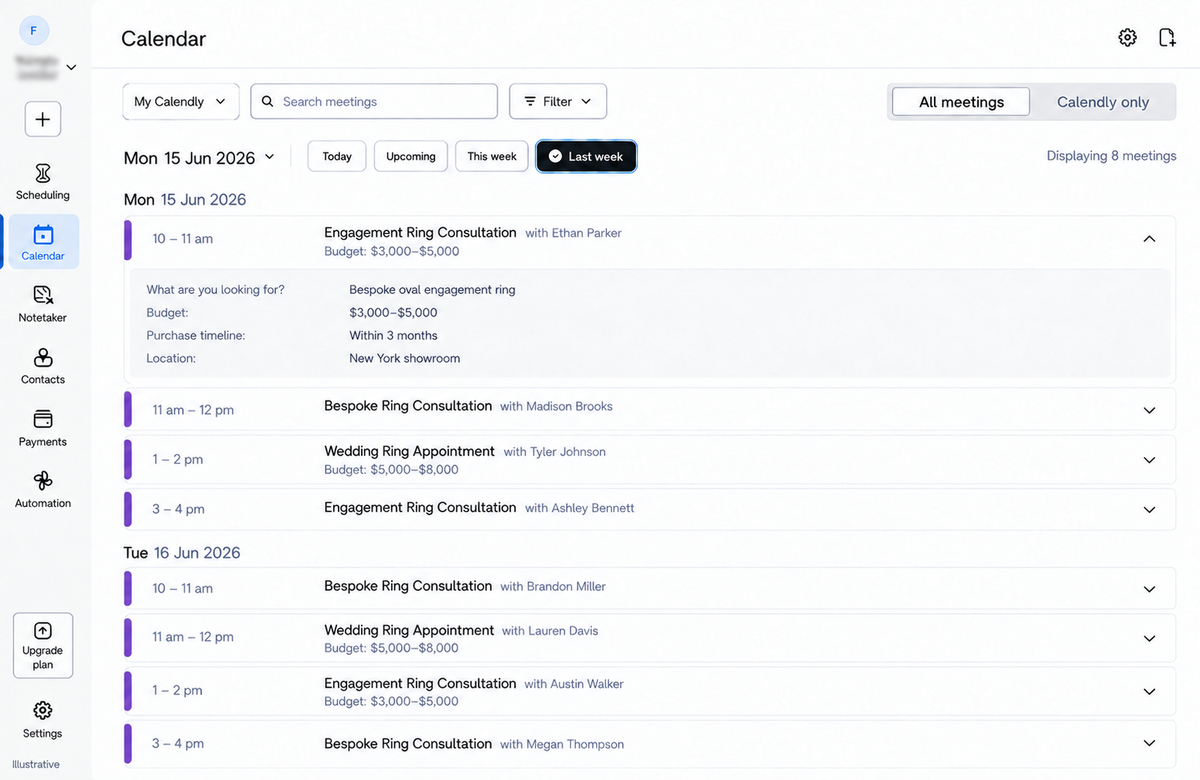Click the Calendar page title
1200x780 pixels.
click(163, 39)
